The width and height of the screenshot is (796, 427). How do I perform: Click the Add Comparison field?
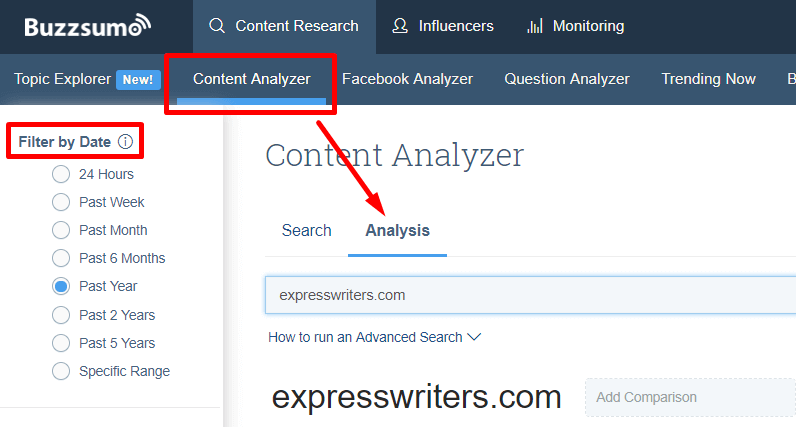coord(688,397)
